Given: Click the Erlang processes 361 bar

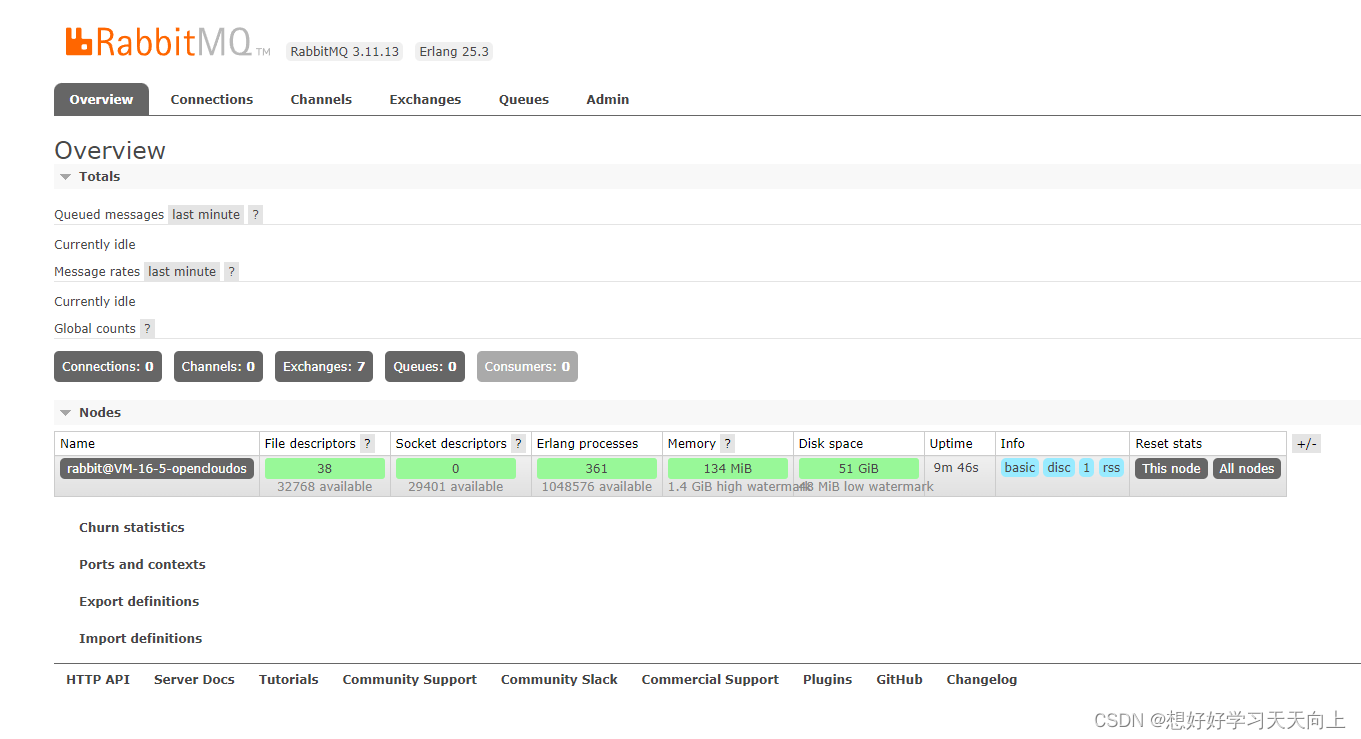Looking at the screenshot, I should pos(597,469).
